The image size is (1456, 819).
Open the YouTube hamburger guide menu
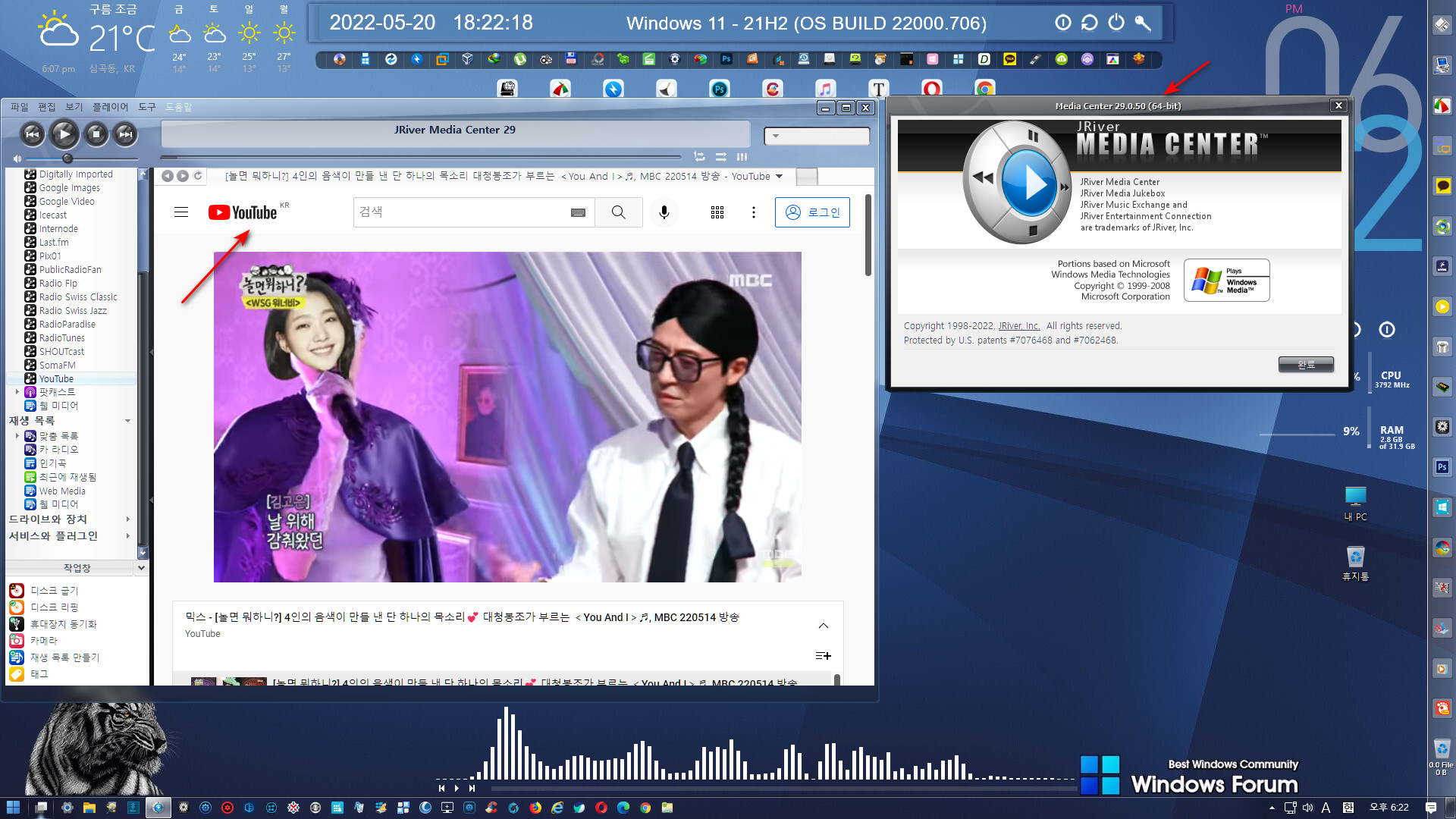[181, 212]
